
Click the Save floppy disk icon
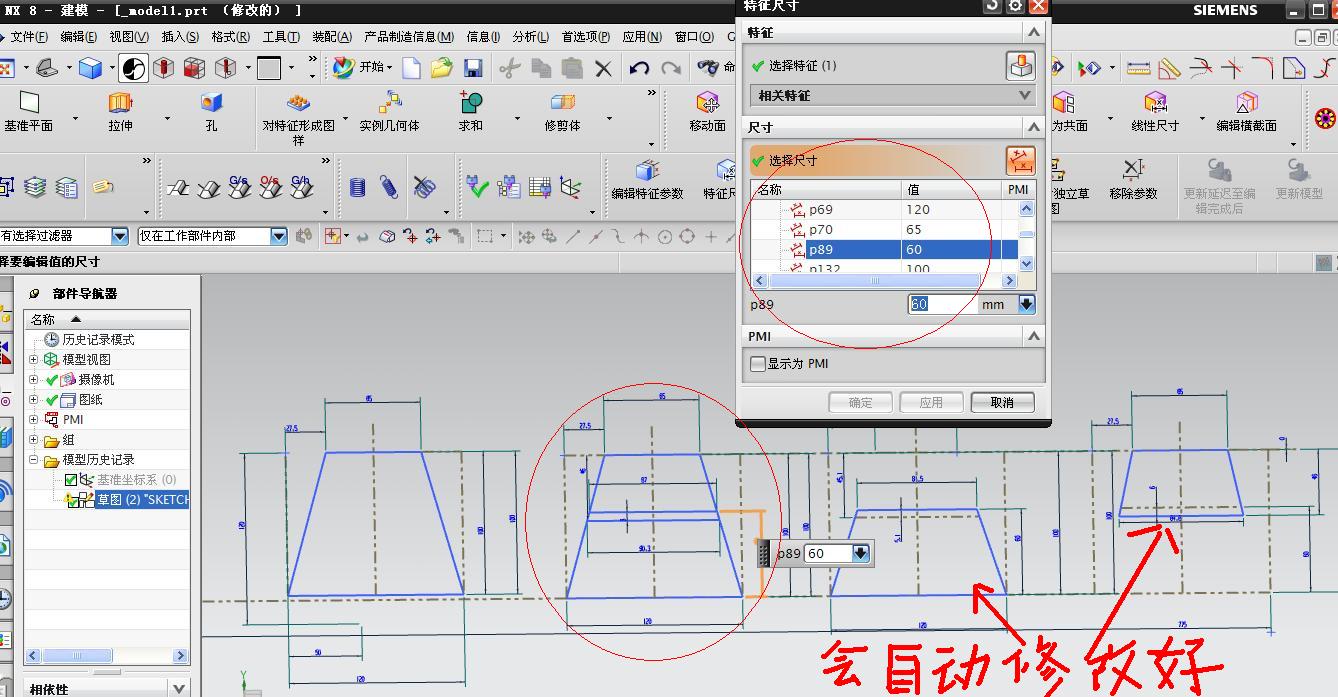[473, 68]
